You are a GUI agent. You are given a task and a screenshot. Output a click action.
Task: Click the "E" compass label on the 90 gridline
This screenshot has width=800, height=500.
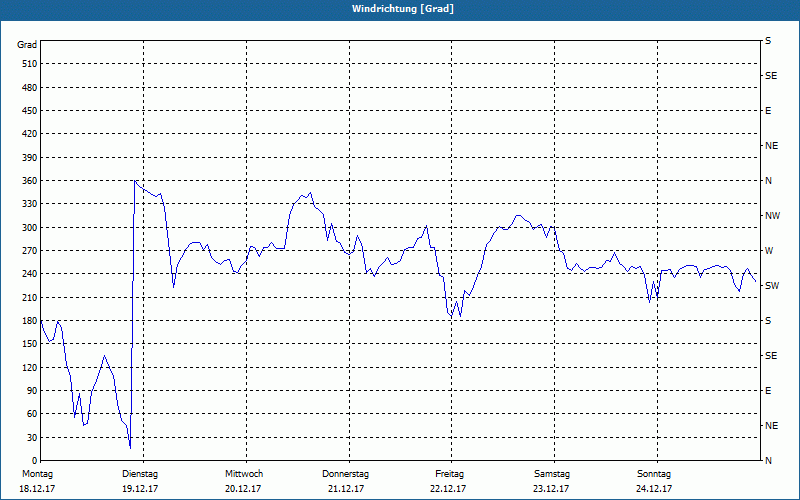pos(768,391)
